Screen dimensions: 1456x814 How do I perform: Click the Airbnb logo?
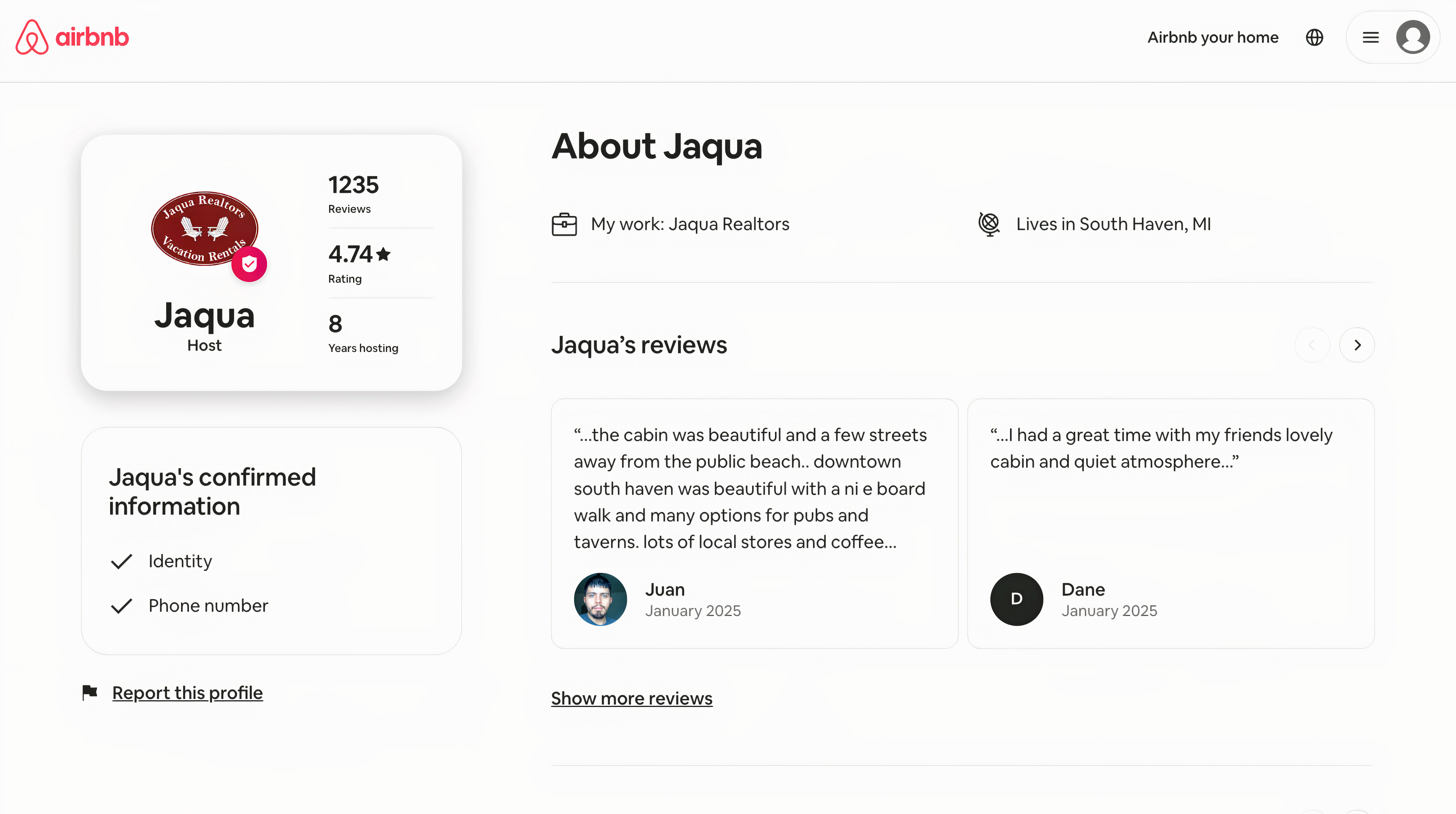point(72,37)
